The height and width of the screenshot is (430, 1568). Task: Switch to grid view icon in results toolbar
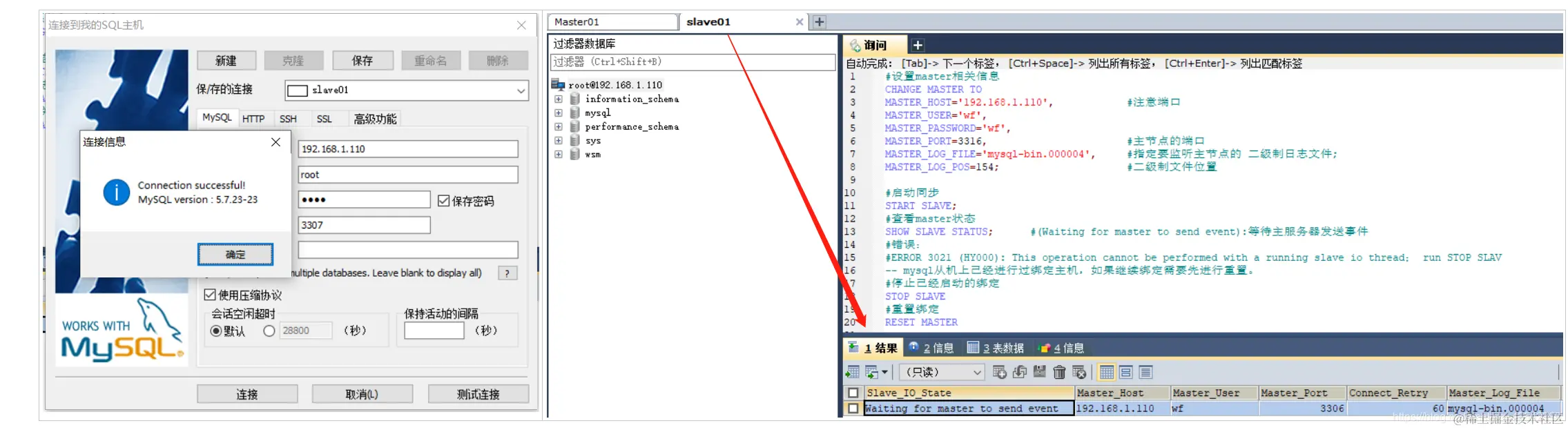pos(1107,372)
